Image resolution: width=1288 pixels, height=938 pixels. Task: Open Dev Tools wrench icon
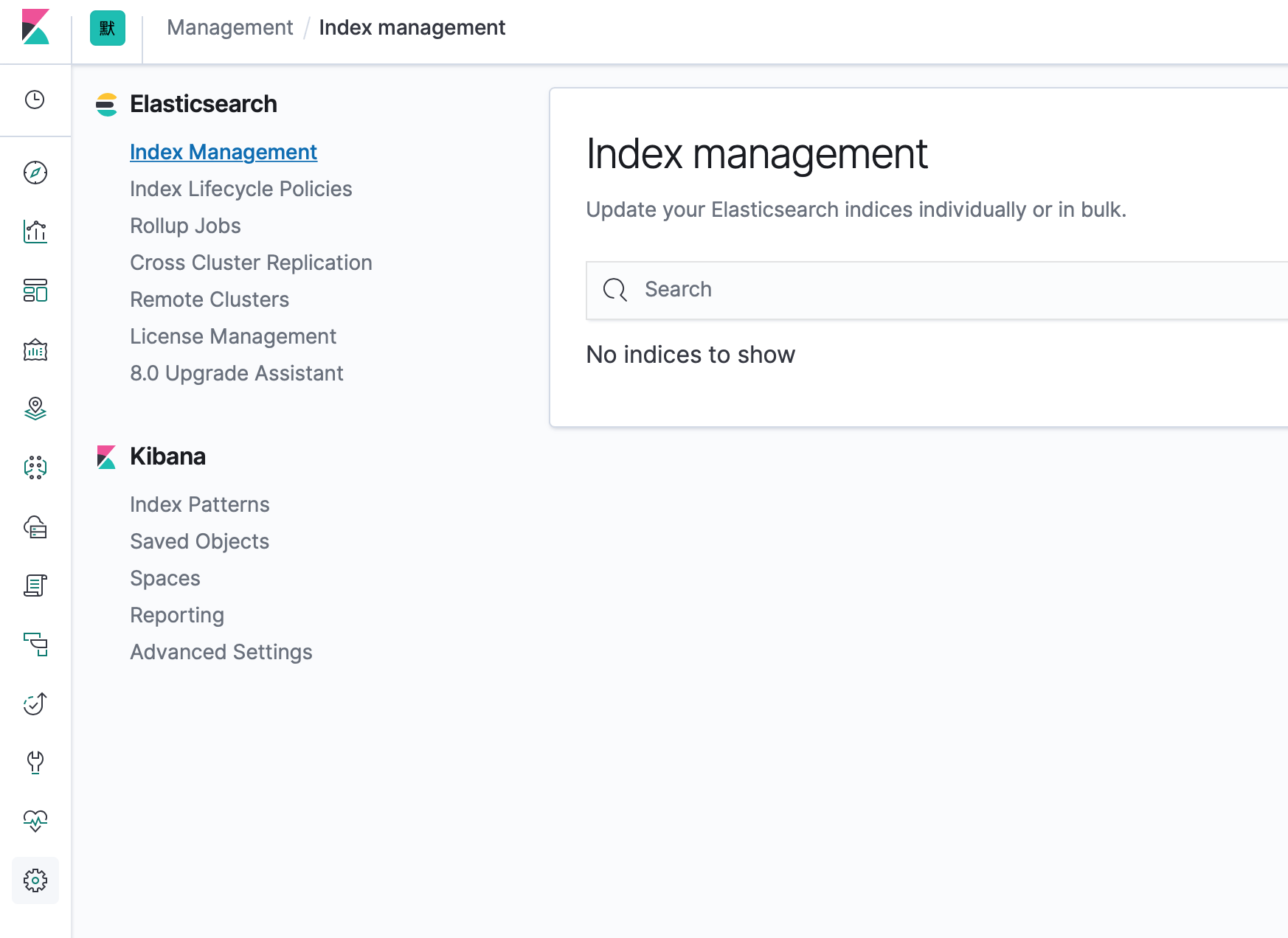35,762
